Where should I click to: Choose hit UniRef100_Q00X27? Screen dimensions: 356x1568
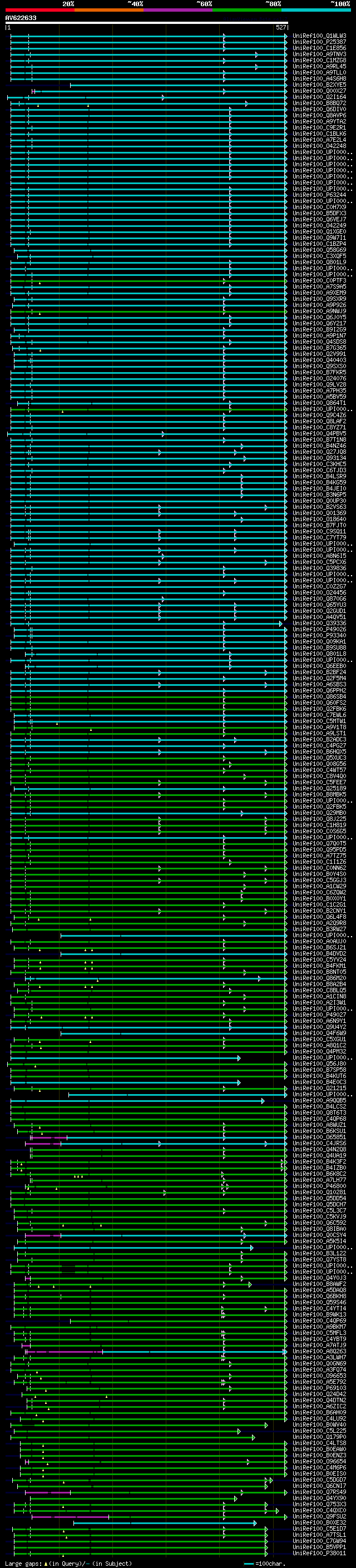pos(319,91)
